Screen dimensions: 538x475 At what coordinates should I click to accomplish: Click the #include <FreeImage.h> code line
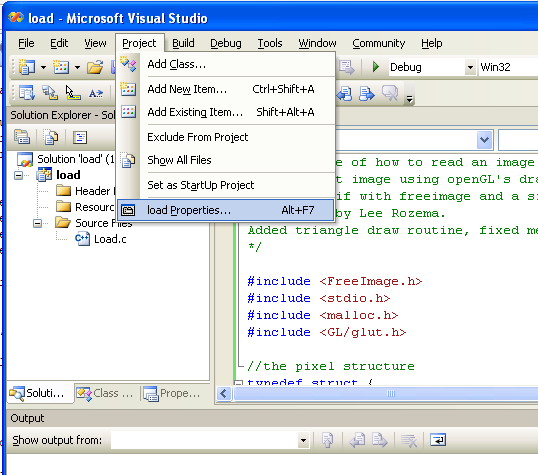pyautogui.click(x=335, y=281)
